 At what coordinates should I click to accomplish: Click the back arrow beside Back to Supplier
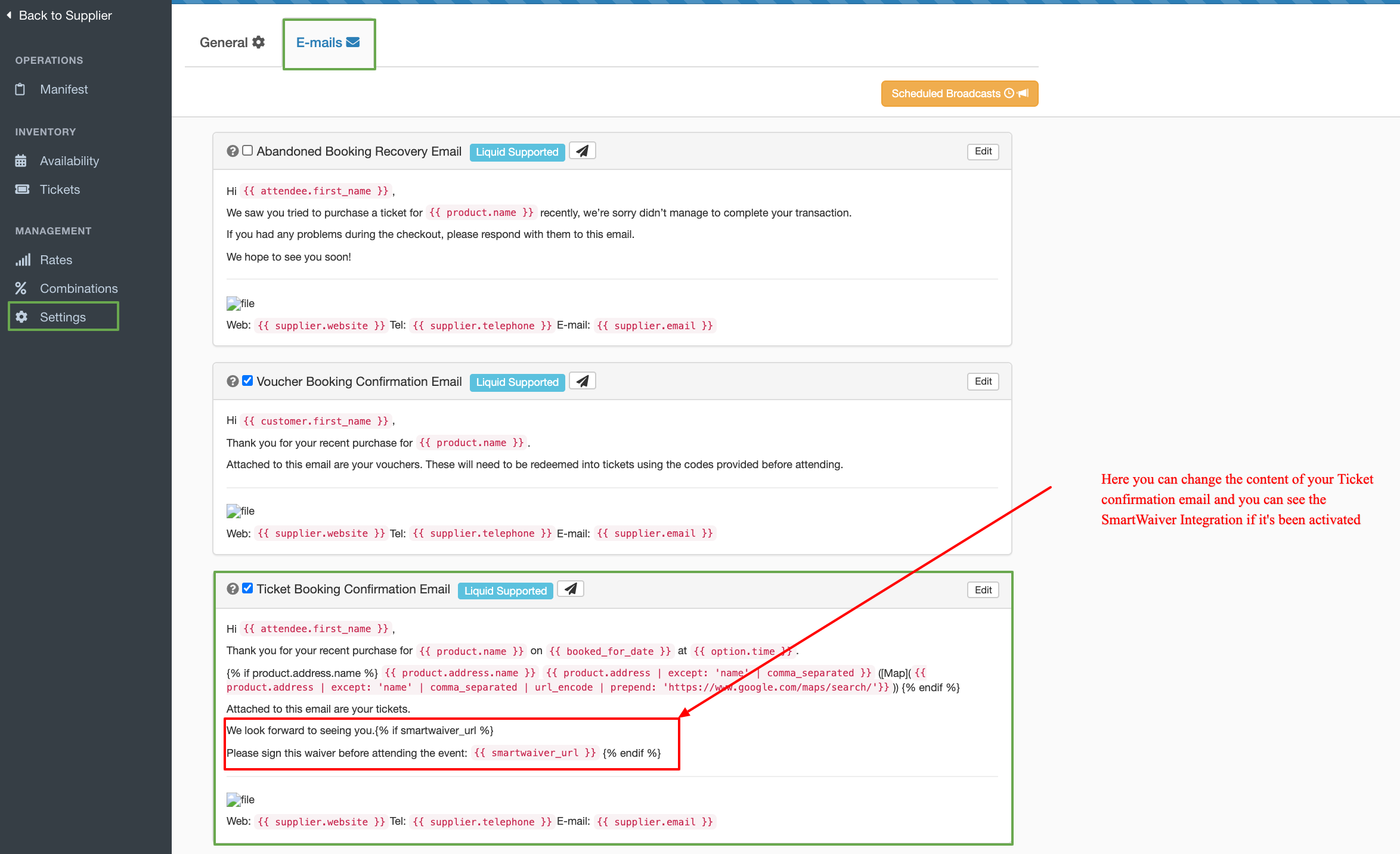click(9, 16)
